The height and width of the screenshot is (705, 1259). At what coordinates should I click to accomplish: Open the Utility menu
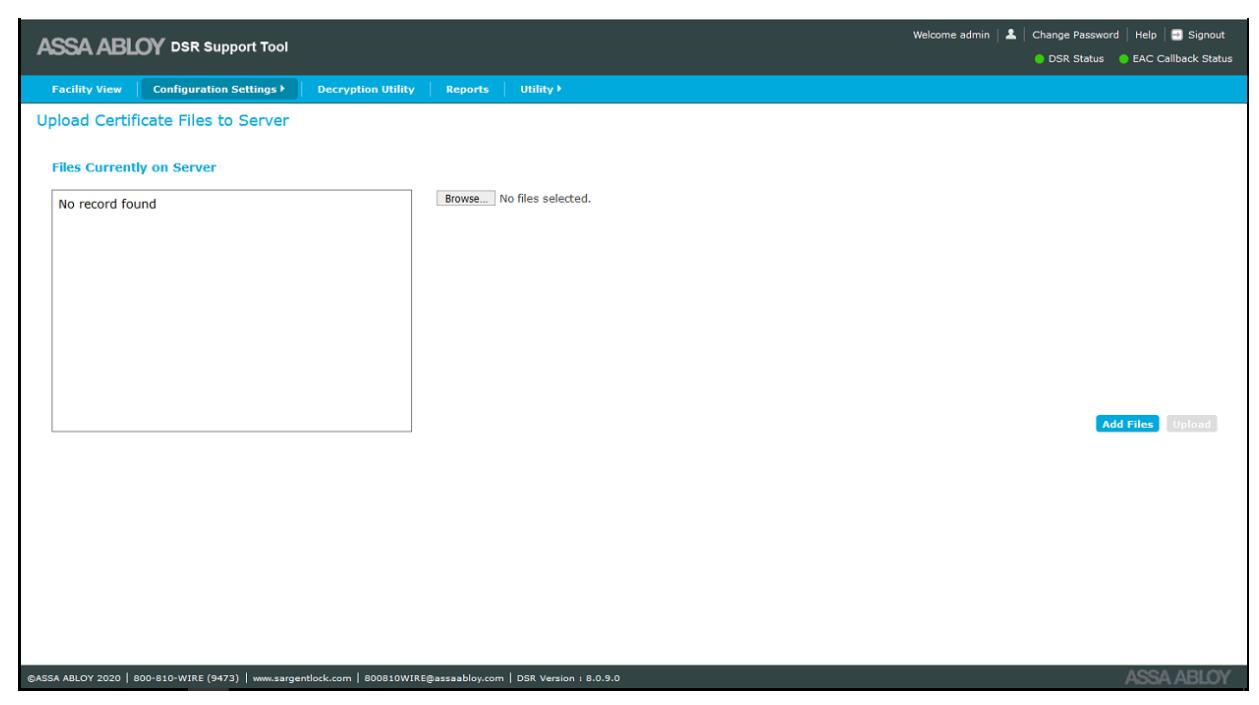click(x=539, y=89)
